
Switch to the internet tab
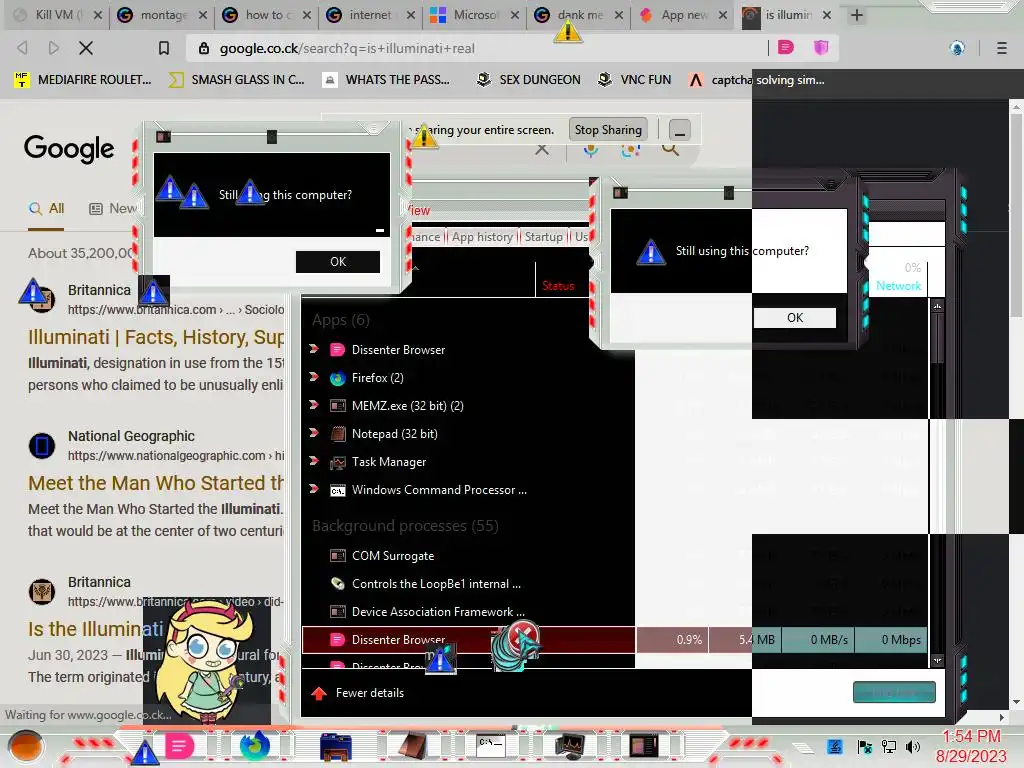point(370,15)
